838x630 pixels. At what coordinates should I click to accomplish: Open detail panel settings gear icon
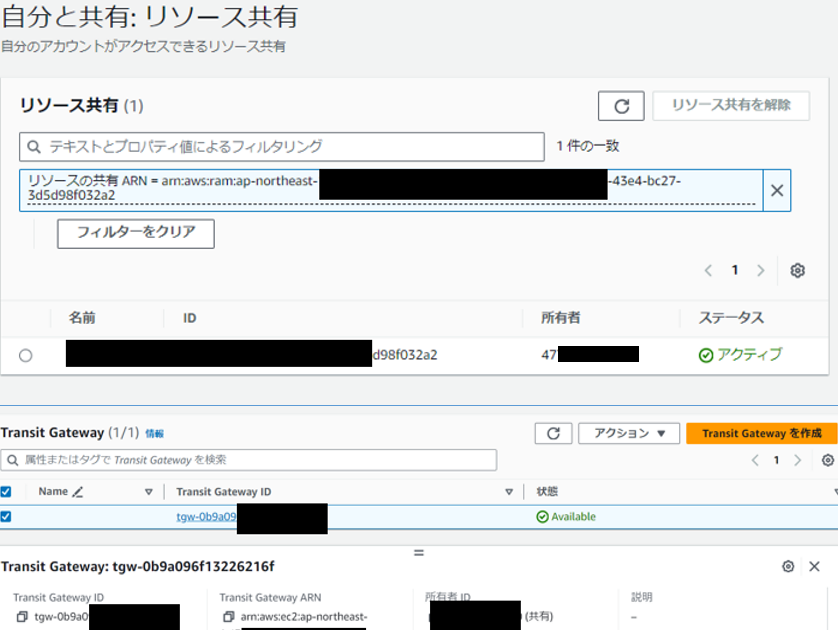(788, 567)
